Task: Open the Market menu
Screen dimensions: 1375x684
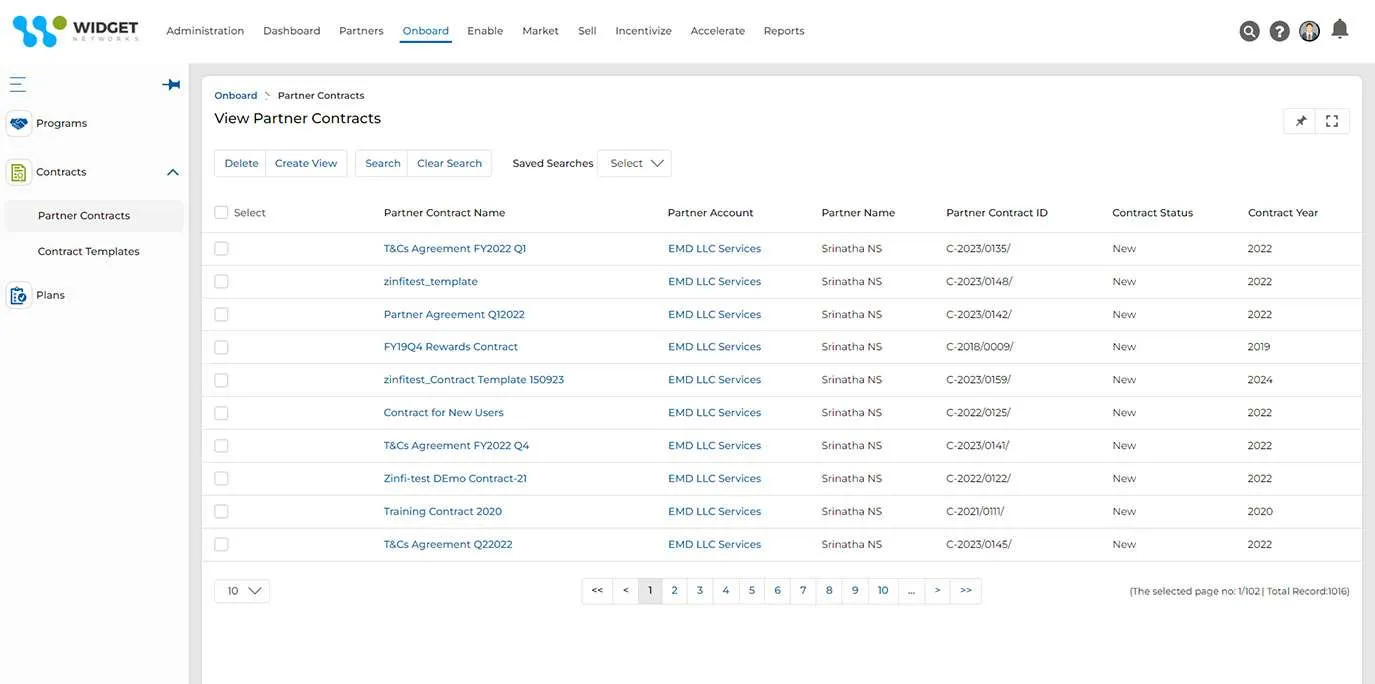Action: (540, 31)
